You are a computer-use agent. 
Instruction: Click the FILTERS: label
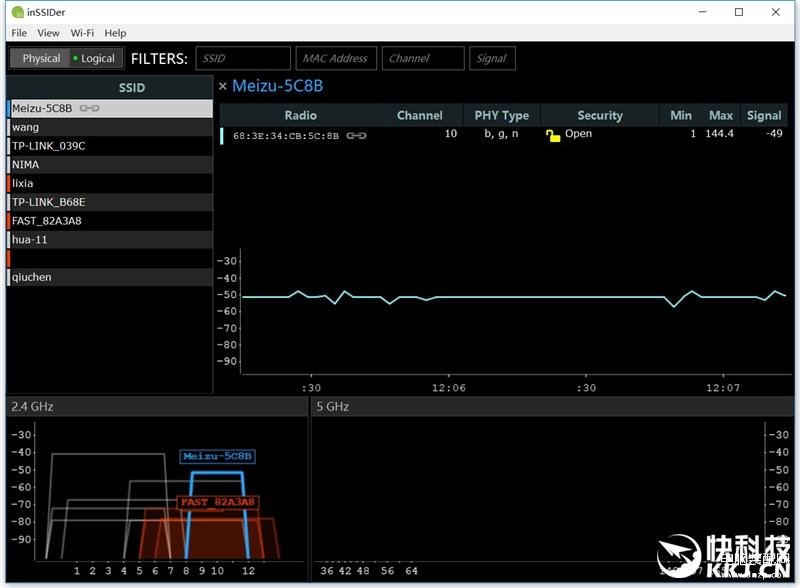[159, 59]
